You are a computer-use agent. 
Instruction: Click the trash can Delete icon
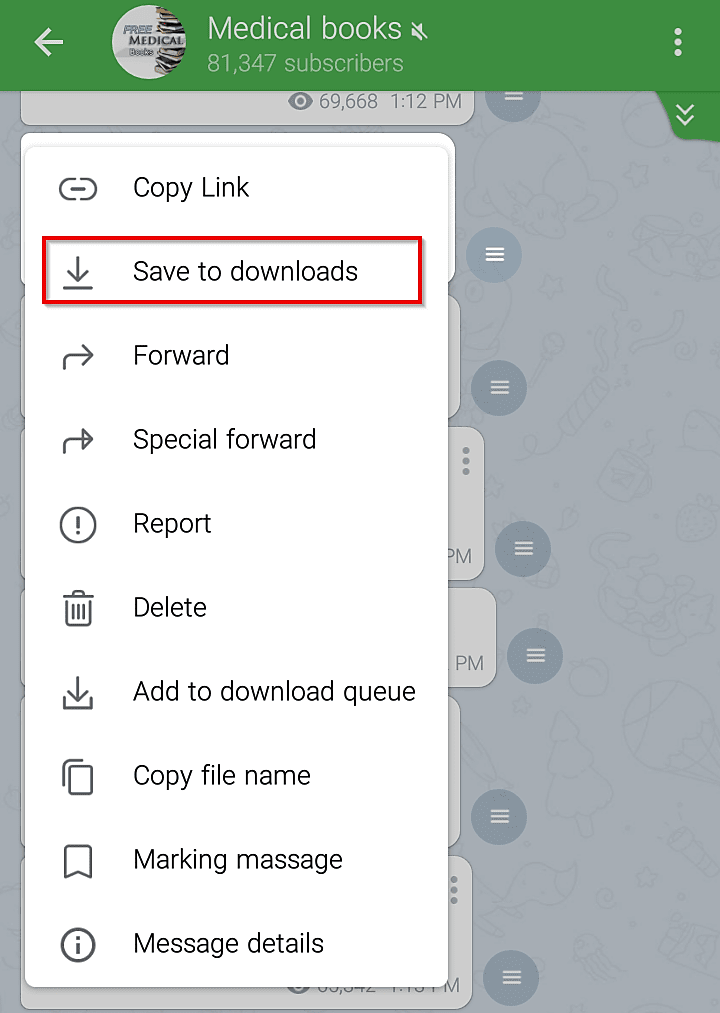pyautogui.click(x=78, y=609)
